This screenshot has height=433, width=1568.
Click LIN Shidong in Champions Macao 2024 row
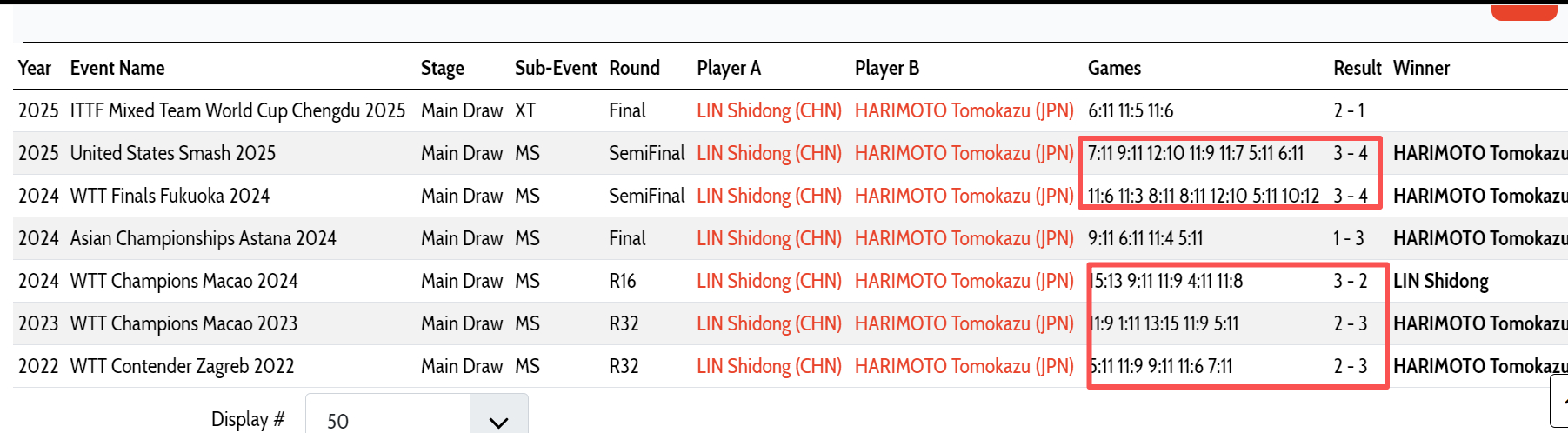(769, 281)
